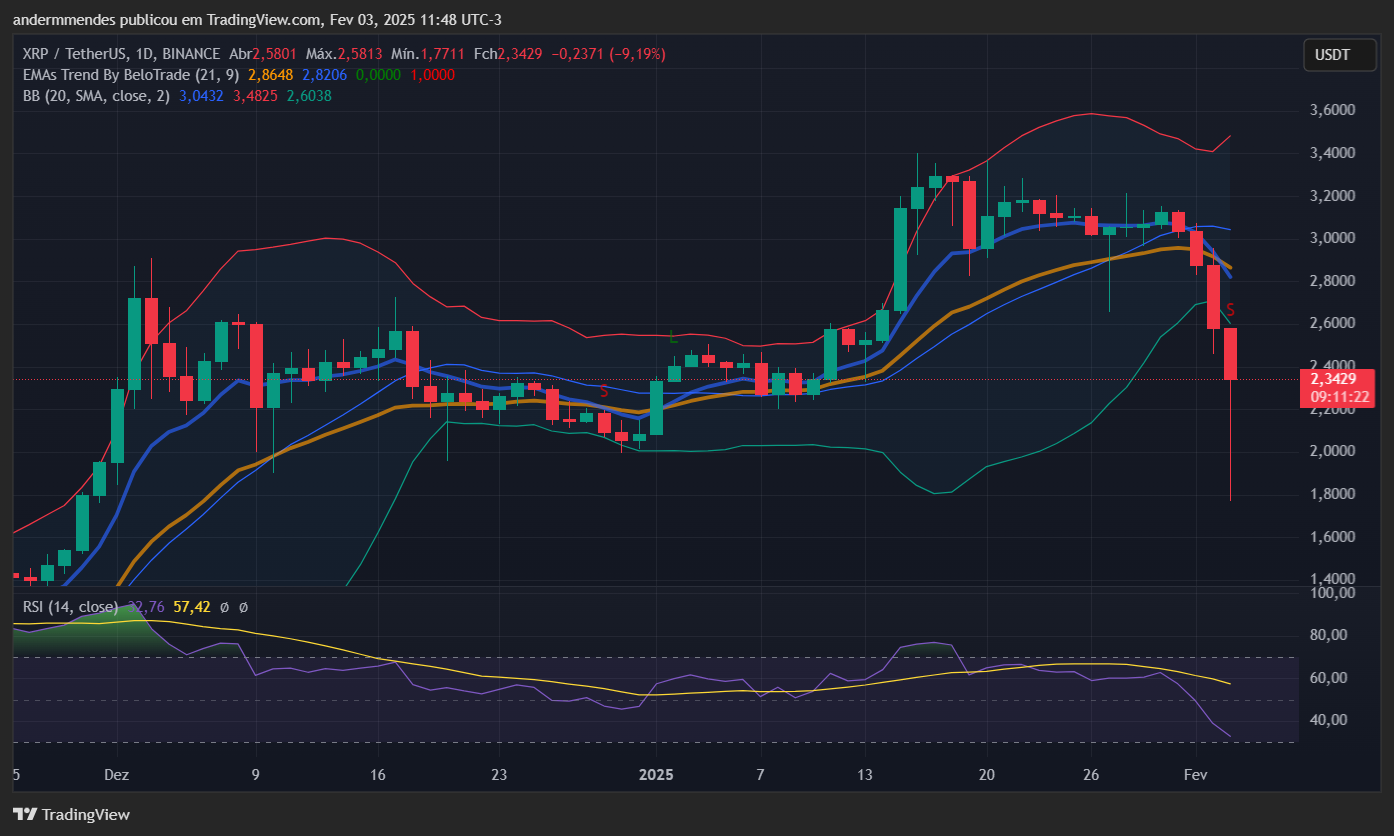1394x836 pixels.
Task: Click the RSI (14, close) indicator legend
Action: [x=70, y=606]
